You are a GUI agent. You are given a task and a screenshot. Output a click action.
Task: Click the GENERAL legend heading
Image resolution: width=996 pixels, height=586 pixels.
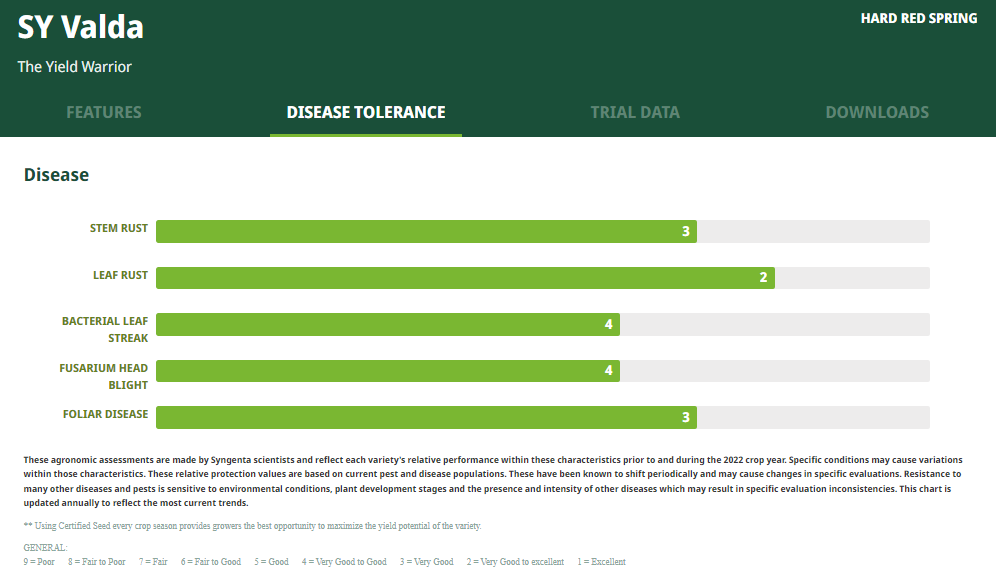coord(45,547)
